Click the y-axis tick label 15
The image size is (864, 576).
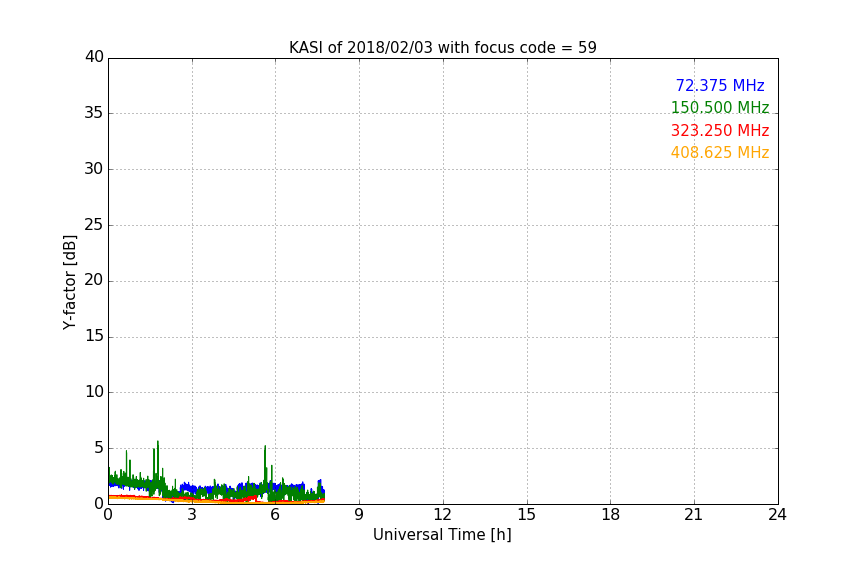(x=94, y=336)
